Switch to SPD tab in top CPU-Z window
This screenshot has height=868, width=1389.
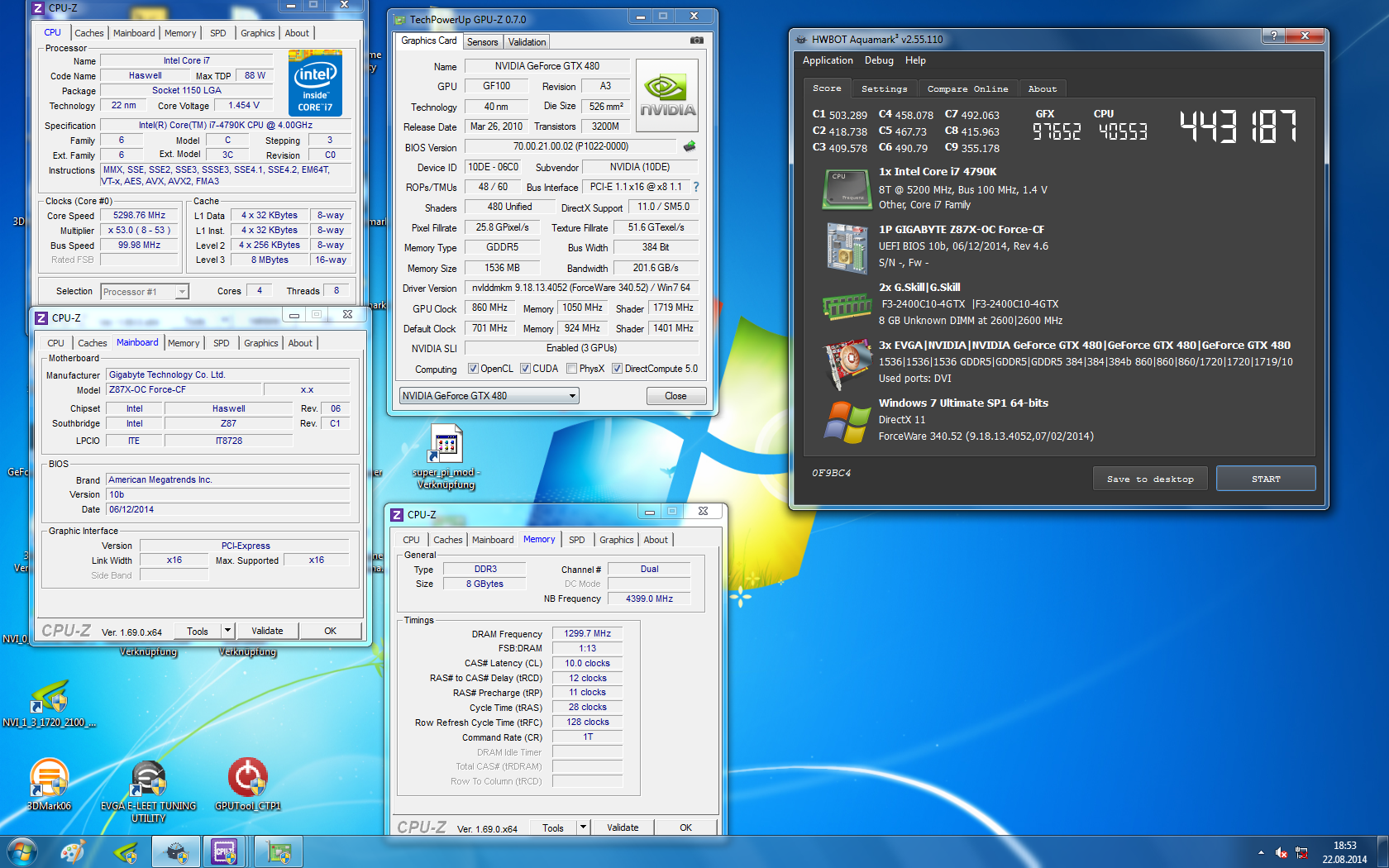coord(218,33)
